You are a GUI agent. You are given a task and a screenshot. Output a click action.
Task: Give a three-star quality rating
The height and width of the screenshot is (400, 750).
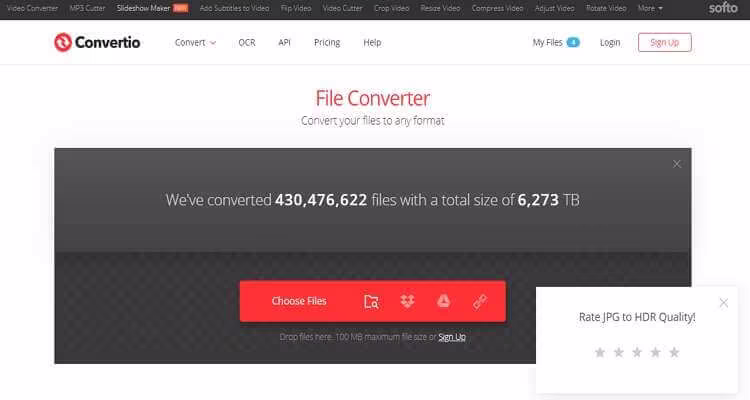coord(637,353)
